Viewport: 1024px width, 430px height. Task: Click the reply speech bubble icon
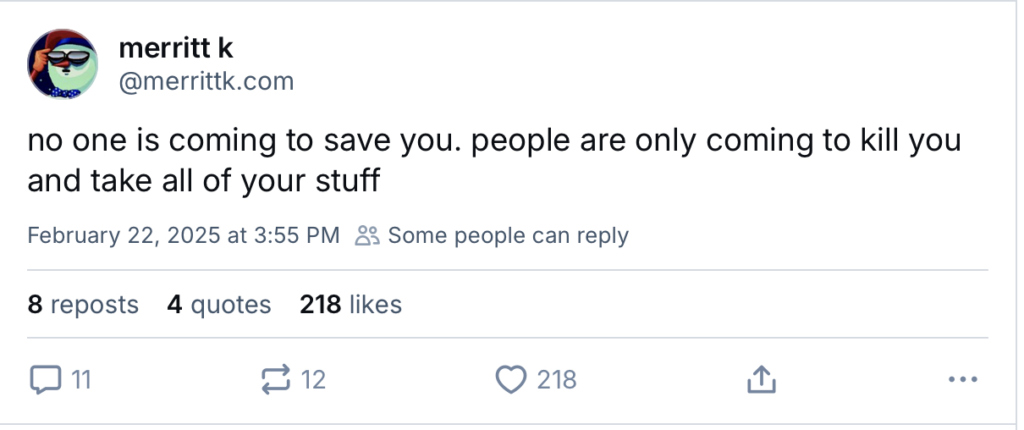click(45, 380)
